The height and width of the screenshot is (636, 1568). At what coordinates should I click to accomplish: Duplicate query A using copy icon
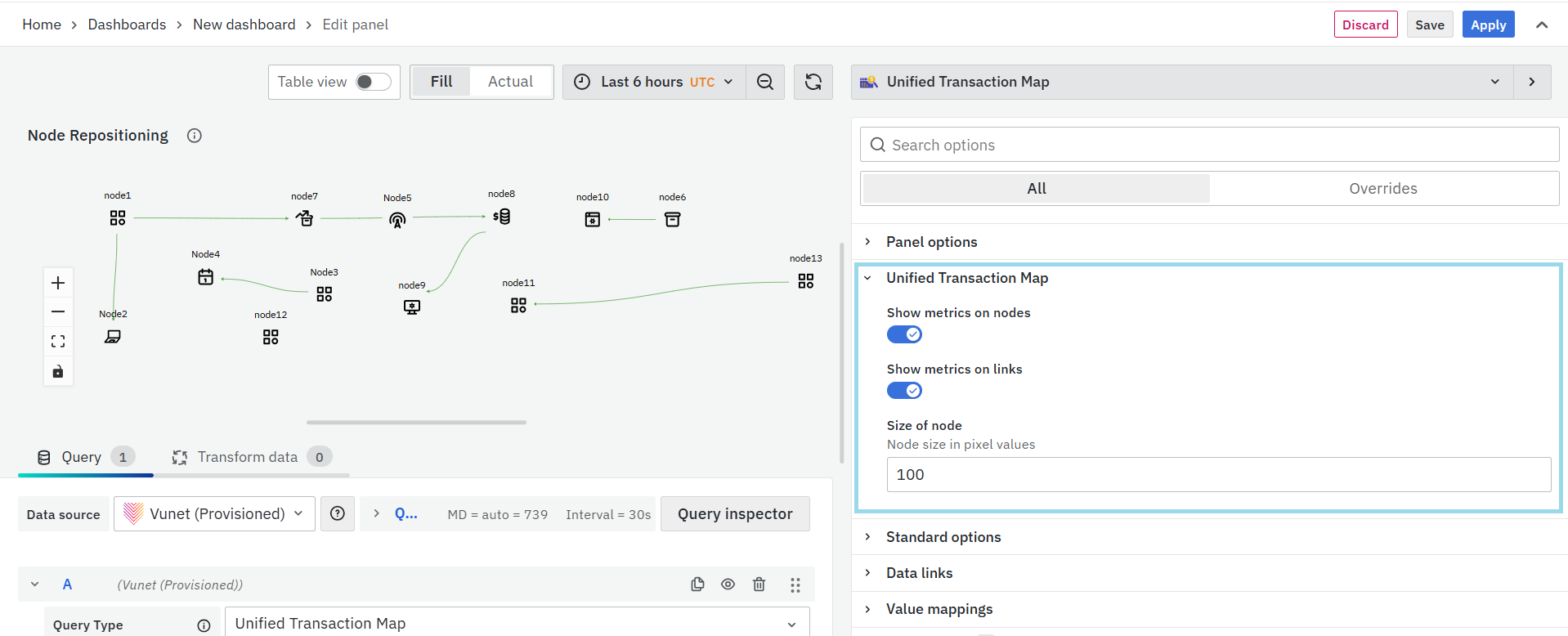(x=697, y=584)
